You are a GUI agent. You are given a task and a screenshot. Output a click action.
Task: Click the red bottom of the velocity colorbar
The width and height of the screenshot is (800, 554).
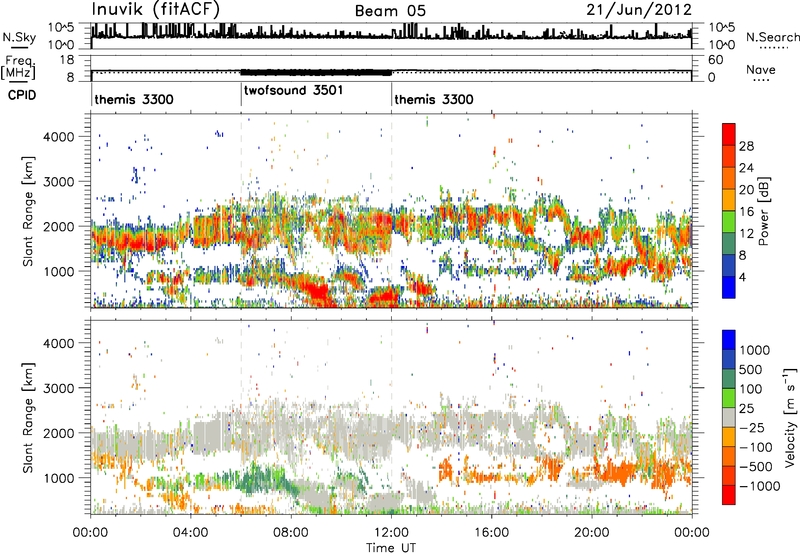pyautogui.click(x=729, y=495)
